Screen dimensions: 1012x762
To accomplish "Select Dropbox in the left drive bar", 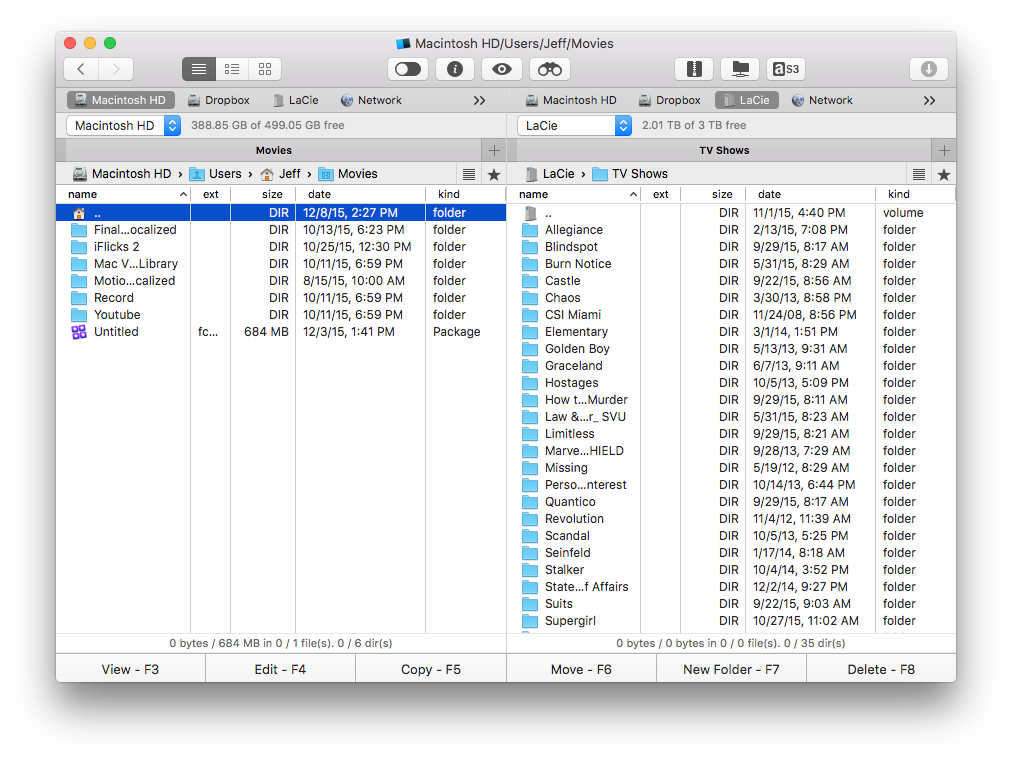I will click(219, 100).
